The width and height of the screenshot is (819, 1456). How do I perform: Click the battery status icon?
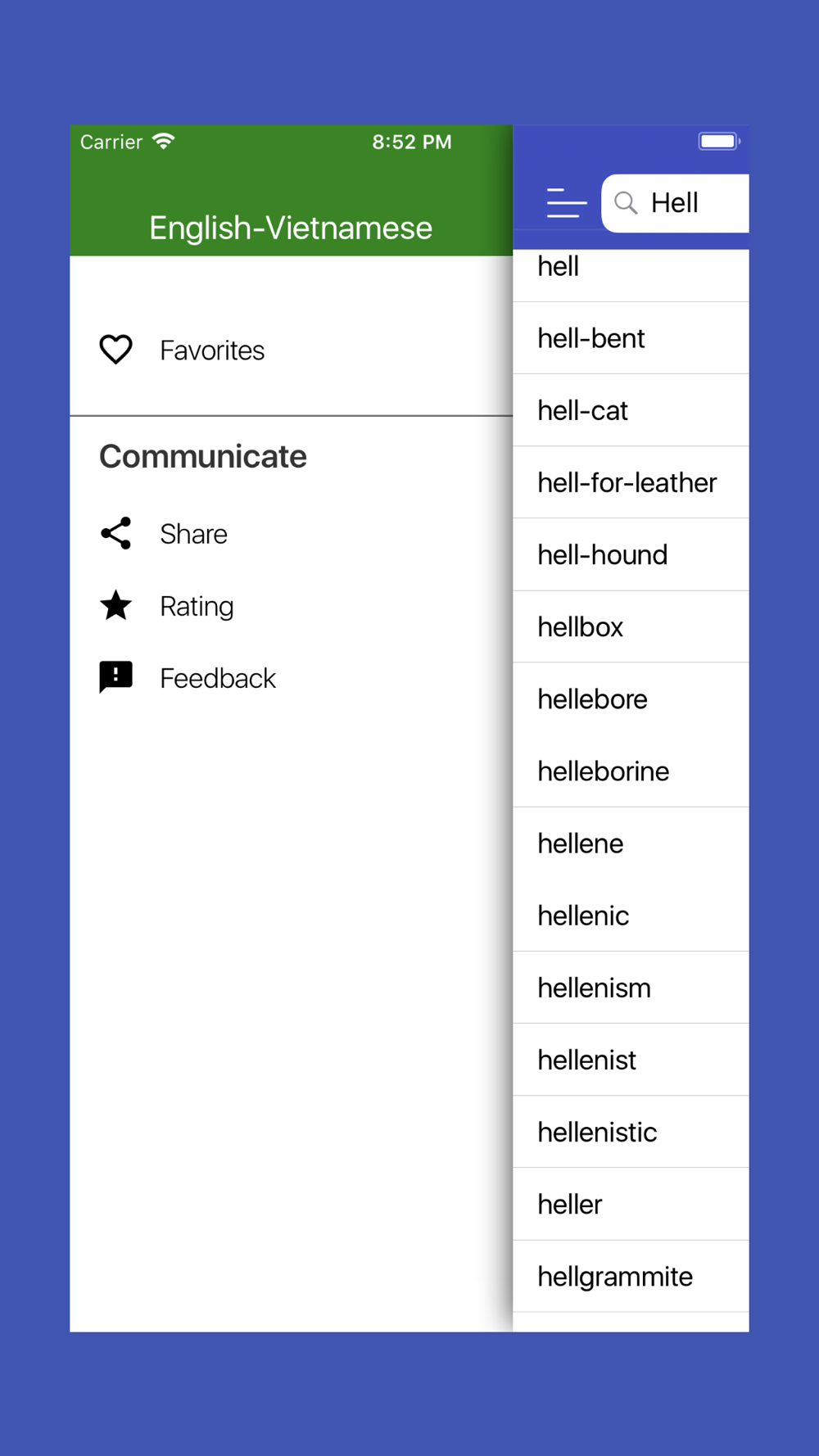coord(719,142)
